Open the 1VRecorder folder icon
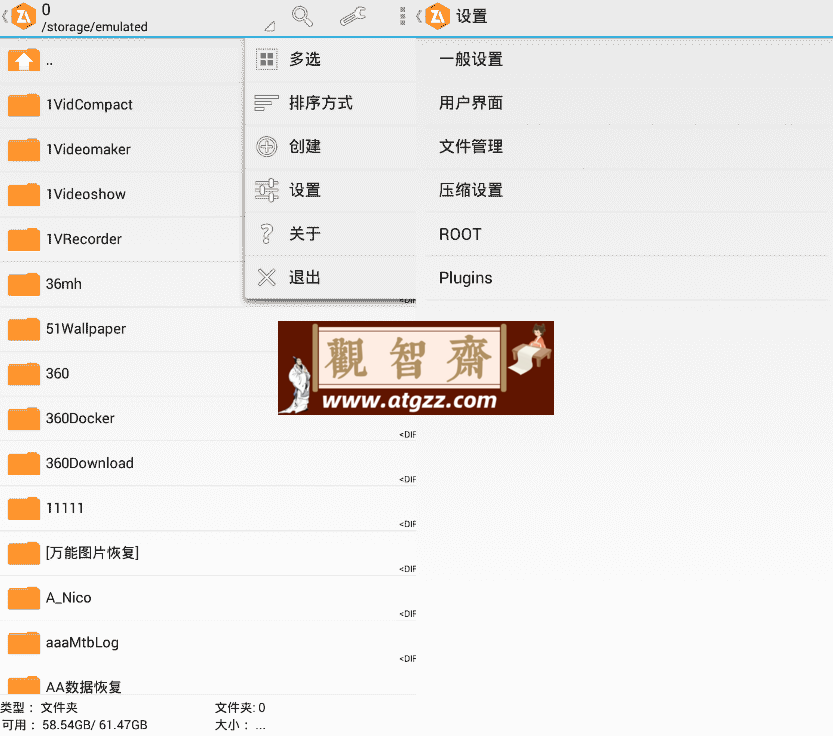833x736 pixels. click(x=24, y=239)
